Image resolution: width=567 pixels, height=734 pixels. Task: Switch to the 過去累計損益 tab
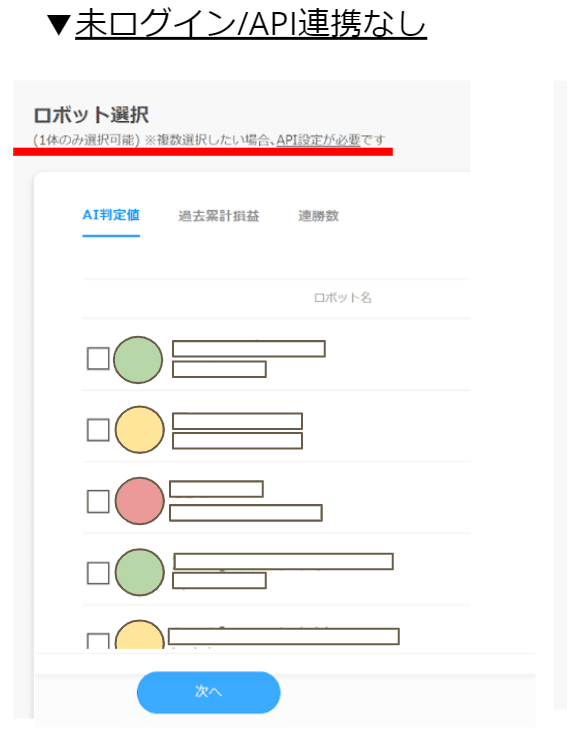pyautogui.click(x=219, y=216)
